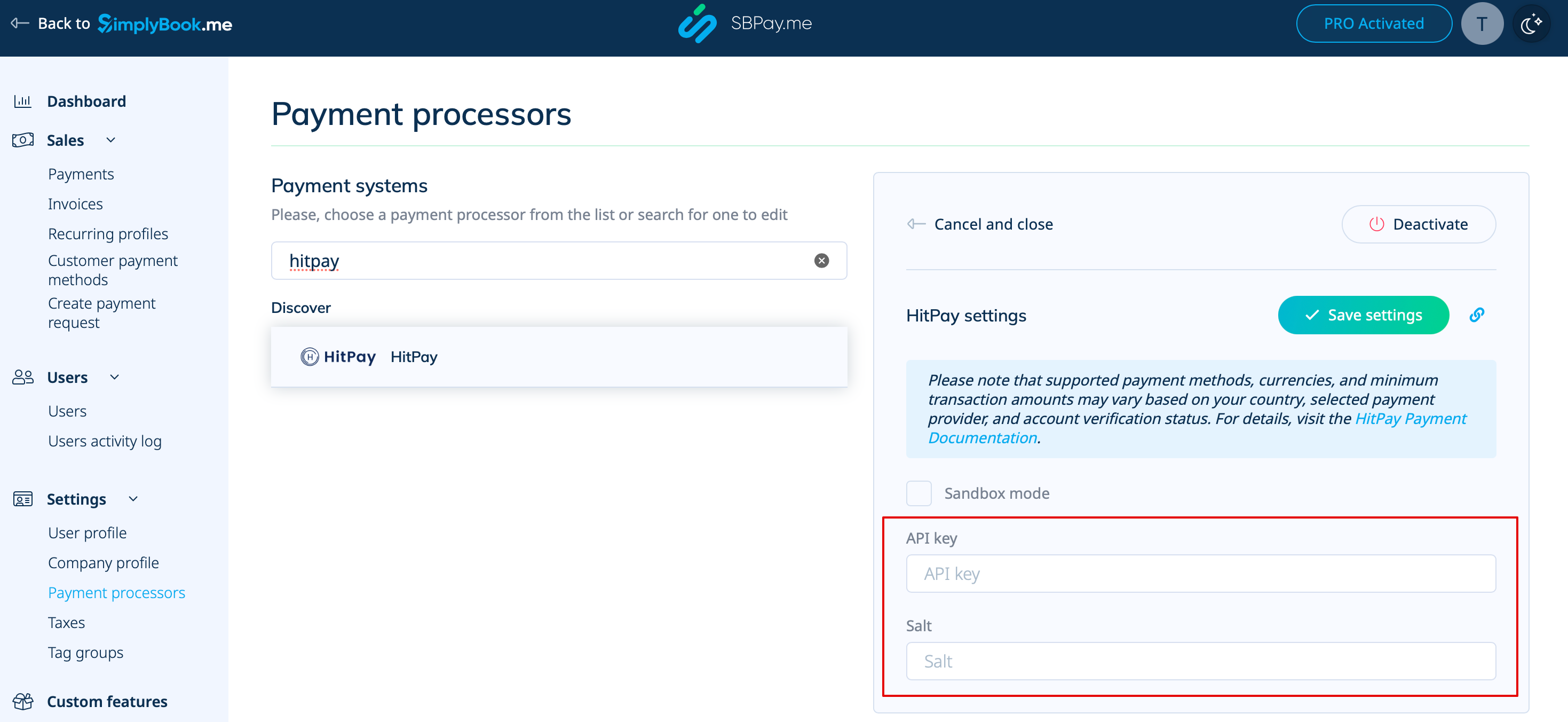Open the Invoices menu item
1568x722 pixels.
[x=75, y=204]
